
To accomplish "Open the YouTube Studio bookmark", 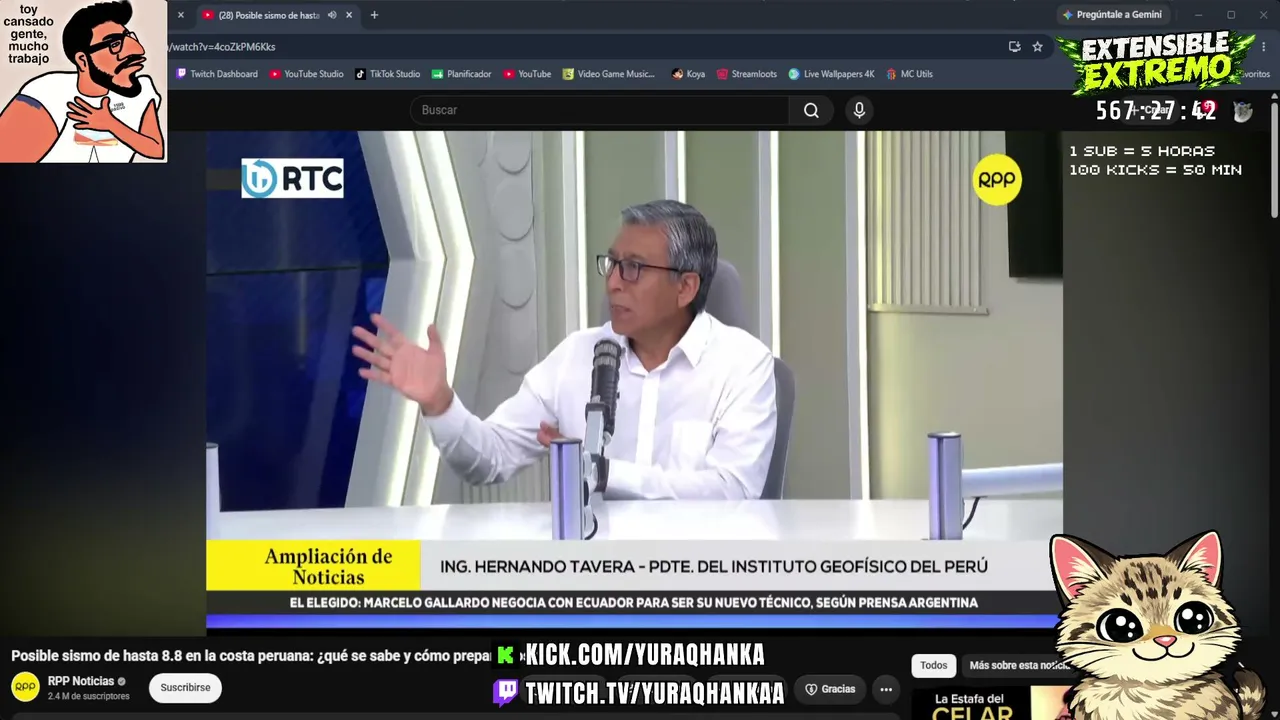I will 306,74.
